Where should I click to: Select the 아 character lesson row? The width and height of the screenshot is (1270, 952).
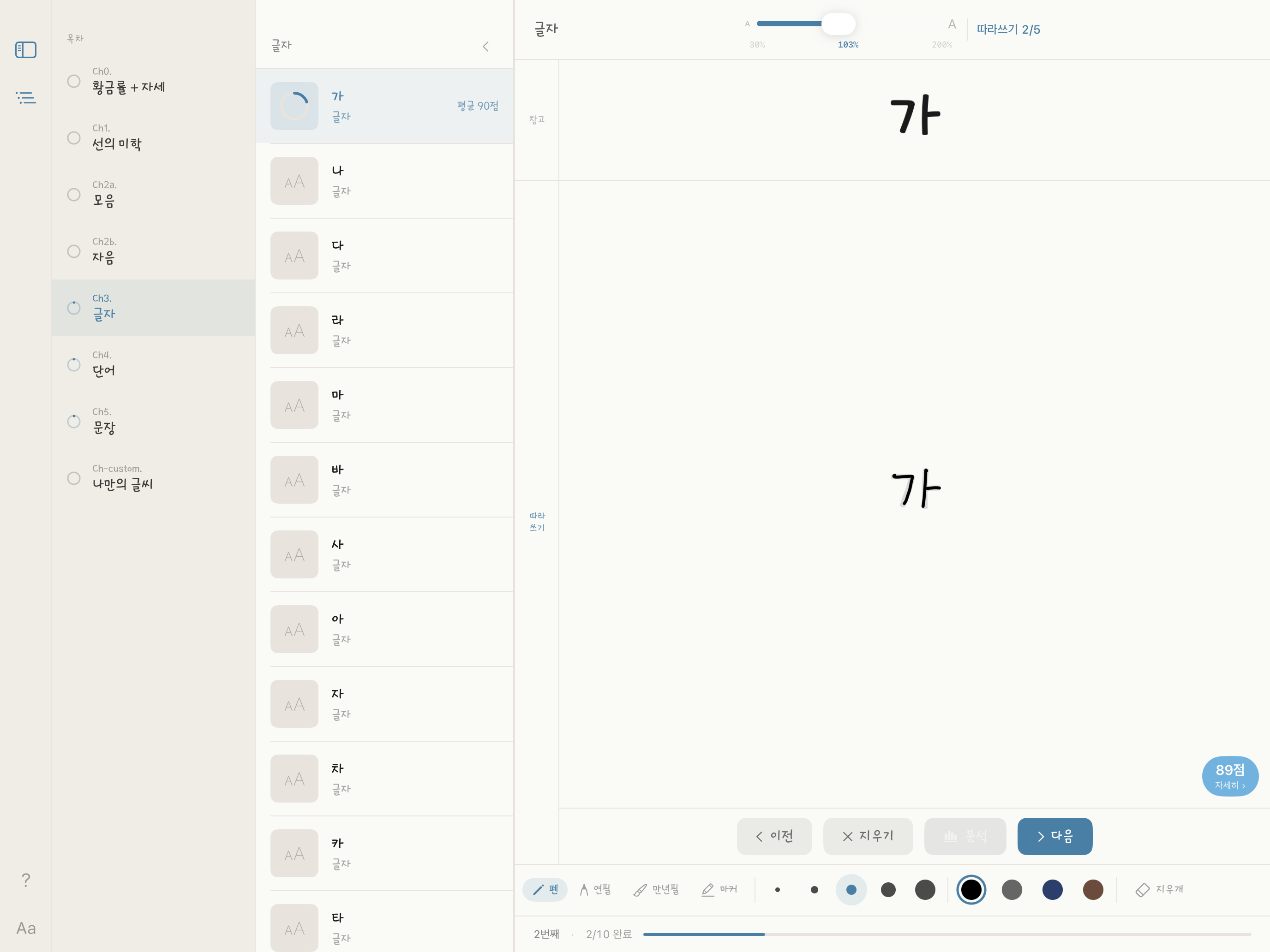[x=385, y=629]
